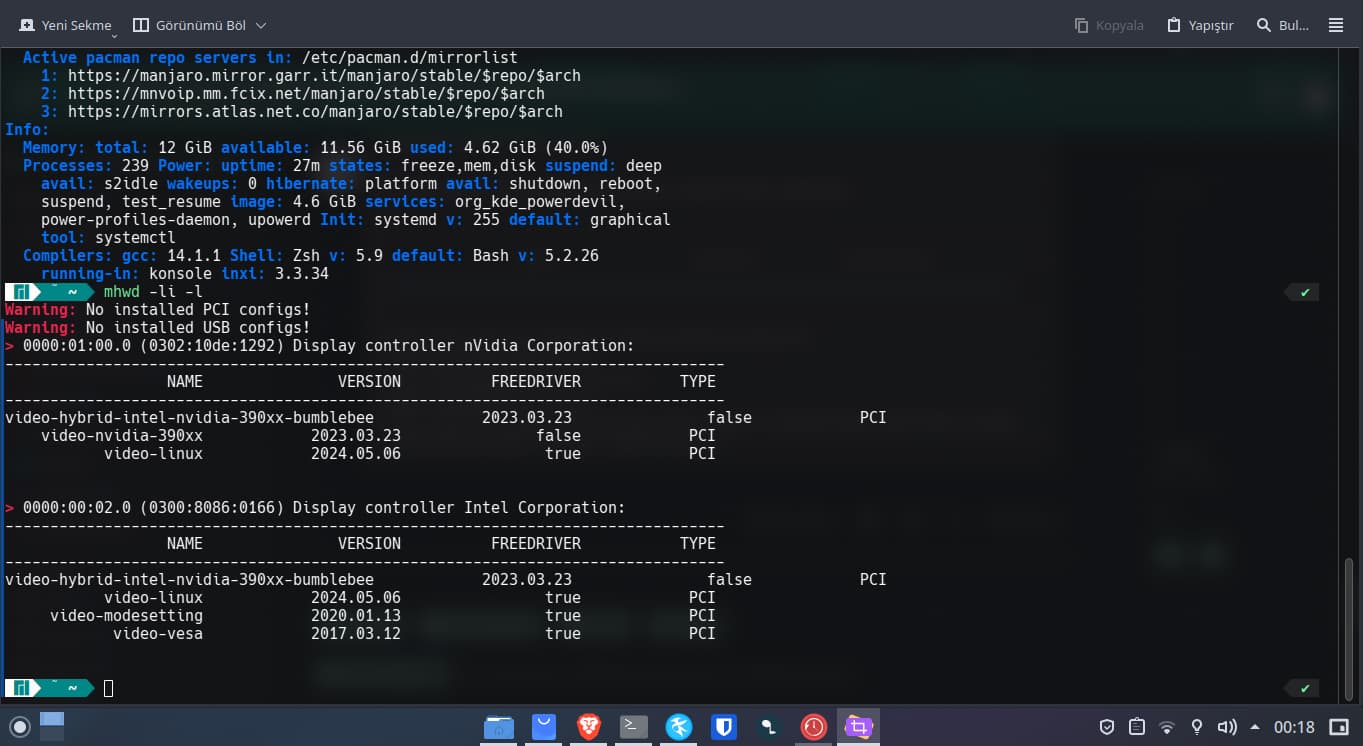Click the 'power-profiles-daemon,' text
The height and width of the screenshot is (746, 1363).
[x=140, y=220]
